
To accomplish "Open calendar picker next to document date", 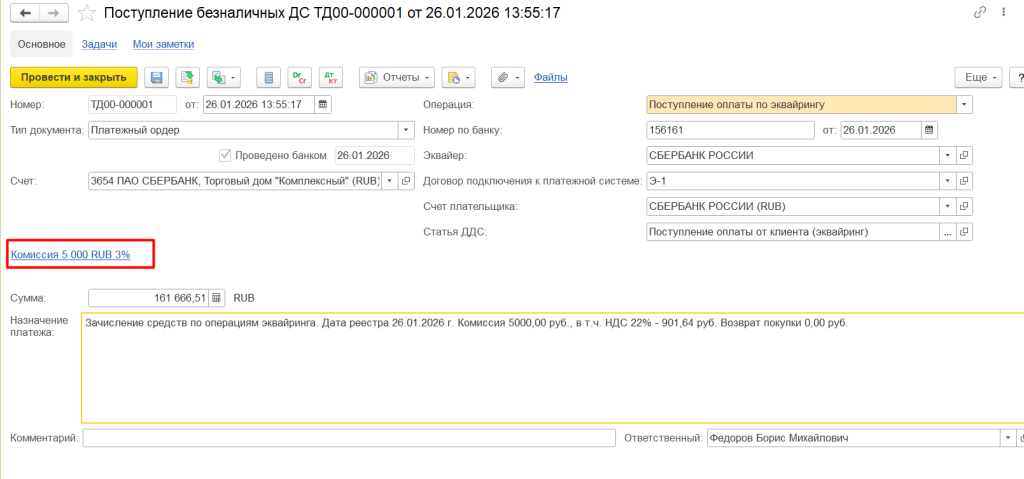I will pos(322,104).
